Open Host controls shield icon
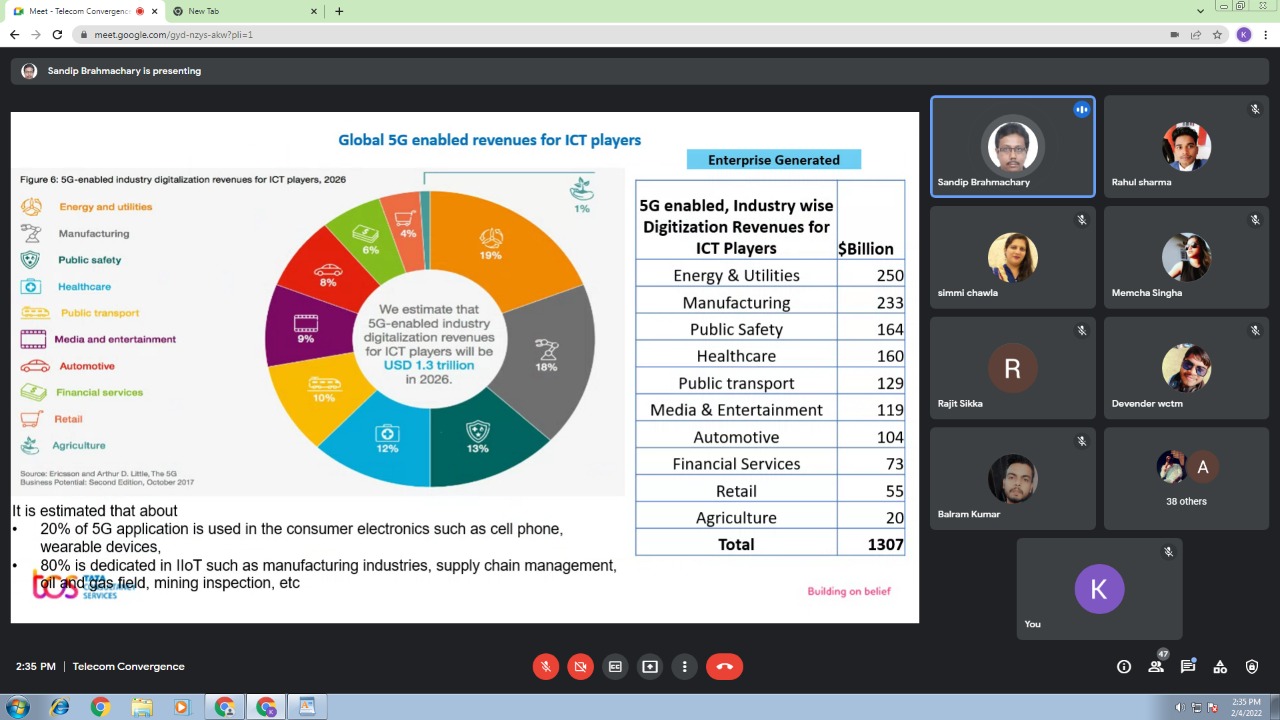Screen dimensions: 1280x720 (1252, 667)
